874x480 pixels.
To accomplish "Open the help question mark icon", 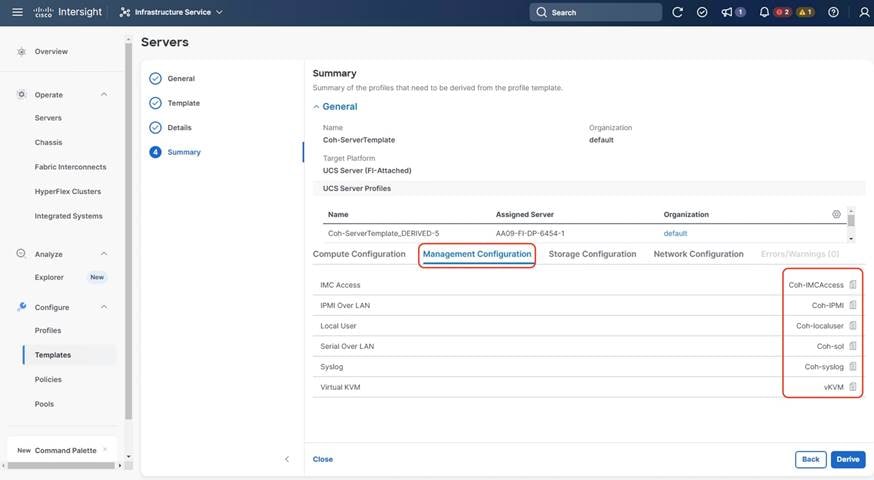I will [833, 12].
